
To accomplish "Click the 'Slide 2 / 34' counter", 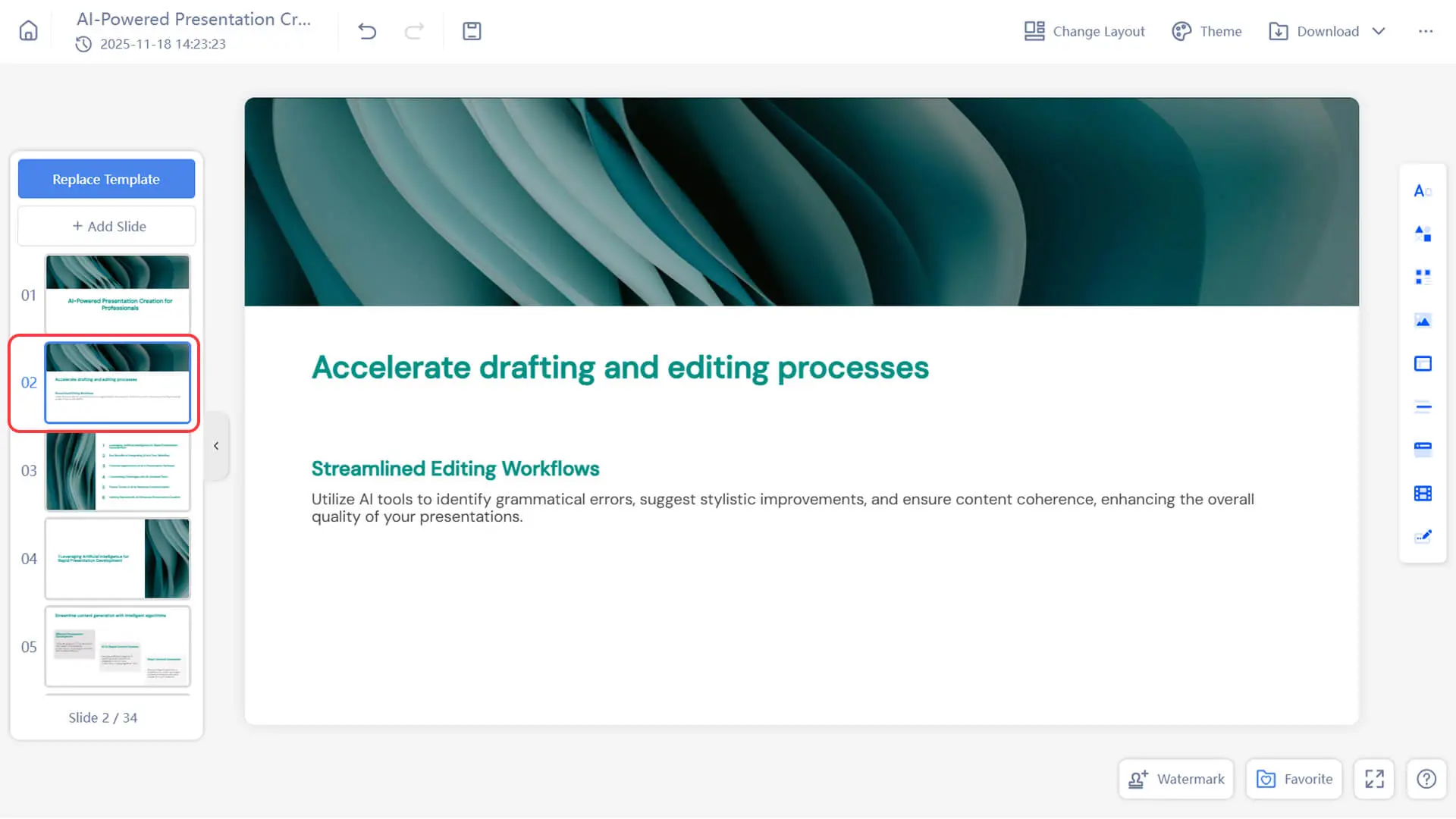I will pos(103,717).
